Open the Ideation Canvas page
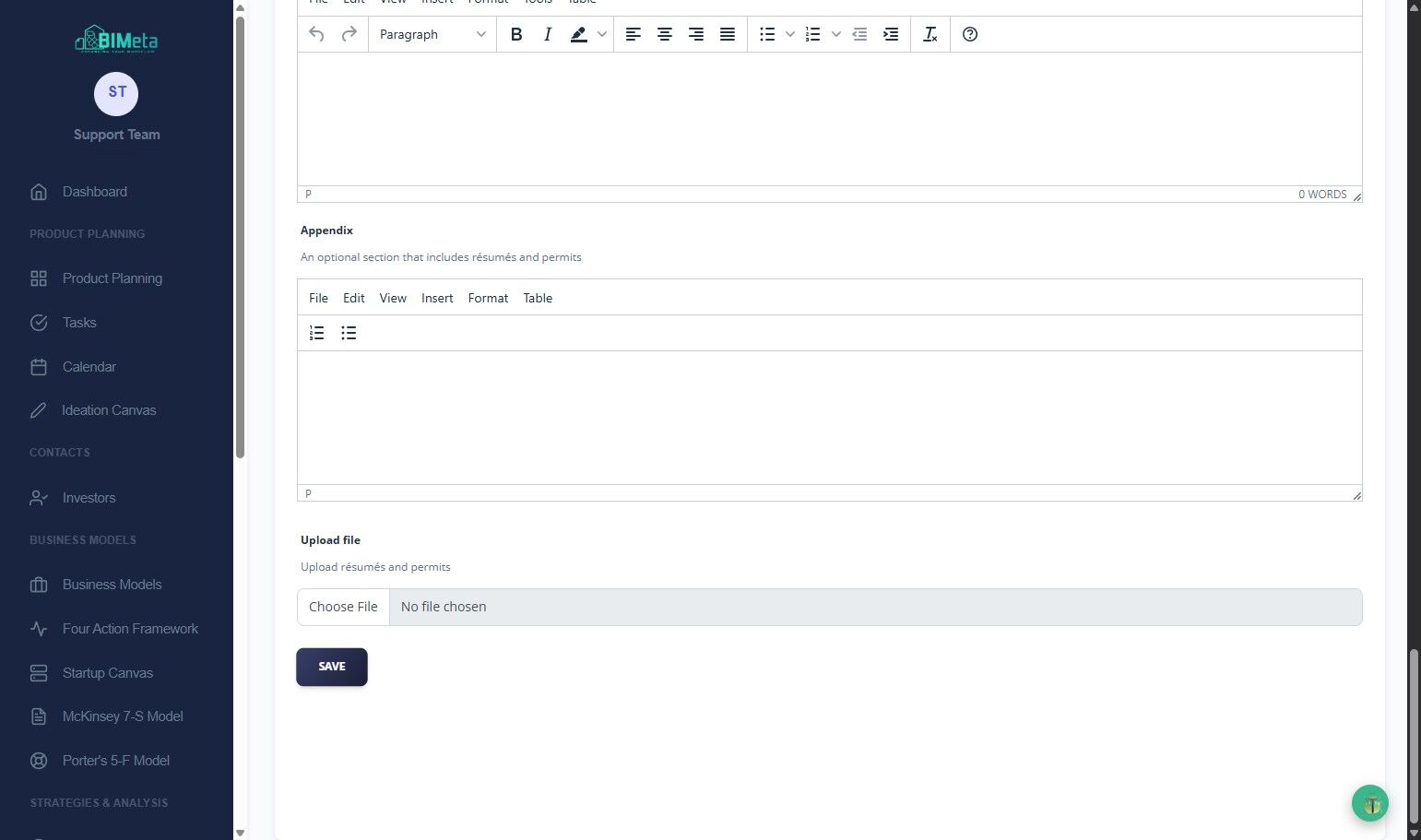The image size is (1421, 840). click(109, 410)
